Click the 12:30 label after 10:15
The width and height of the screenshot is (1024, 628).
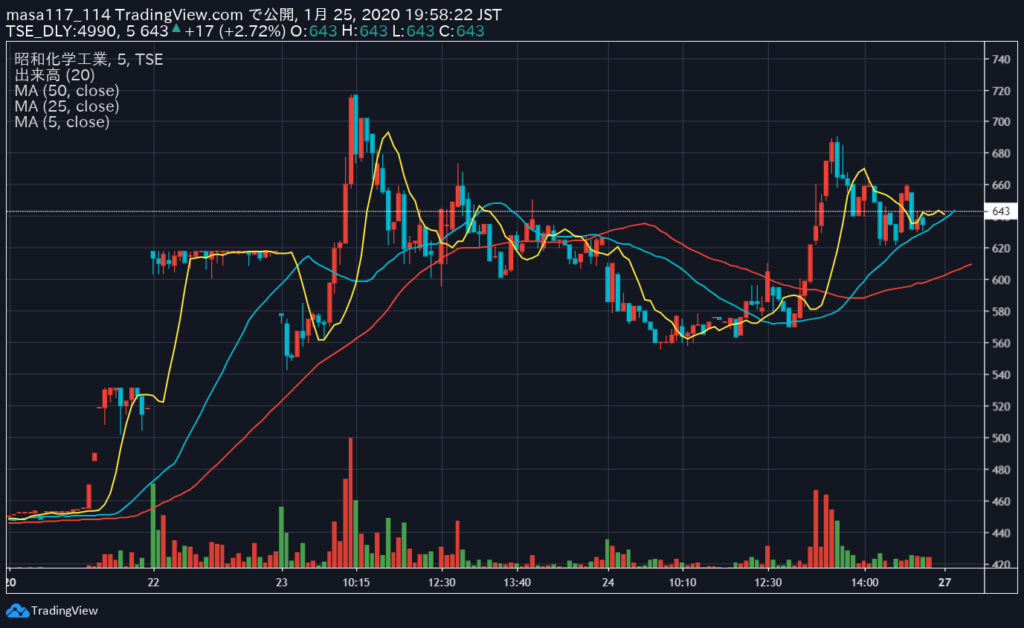pos(442,582)
